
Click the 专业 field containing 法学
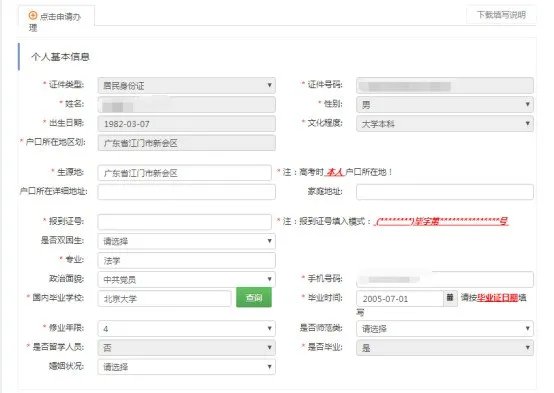point(187,260)
